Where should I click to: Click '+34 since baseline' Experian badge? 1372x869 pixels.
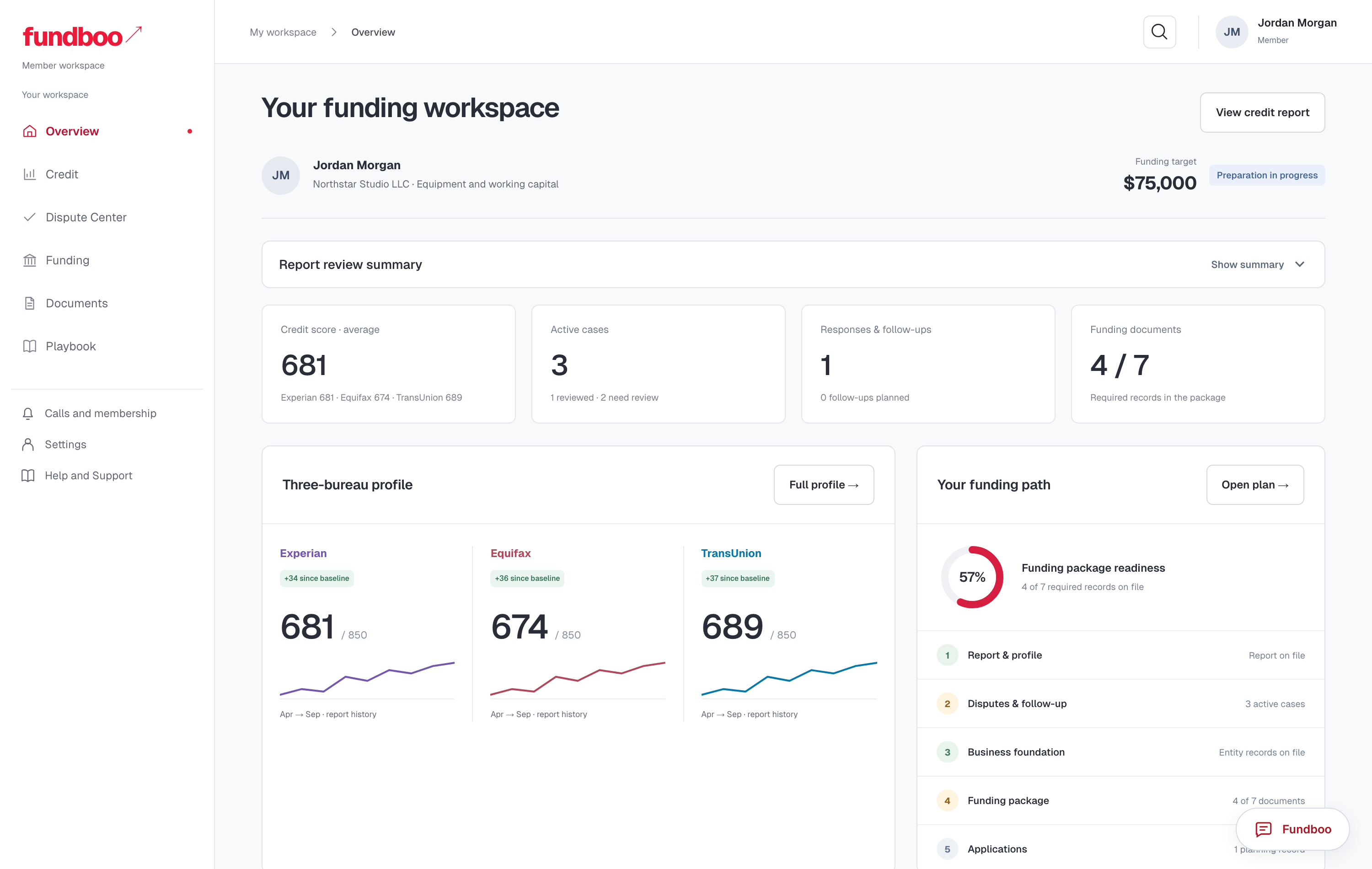tap(317, 579)
